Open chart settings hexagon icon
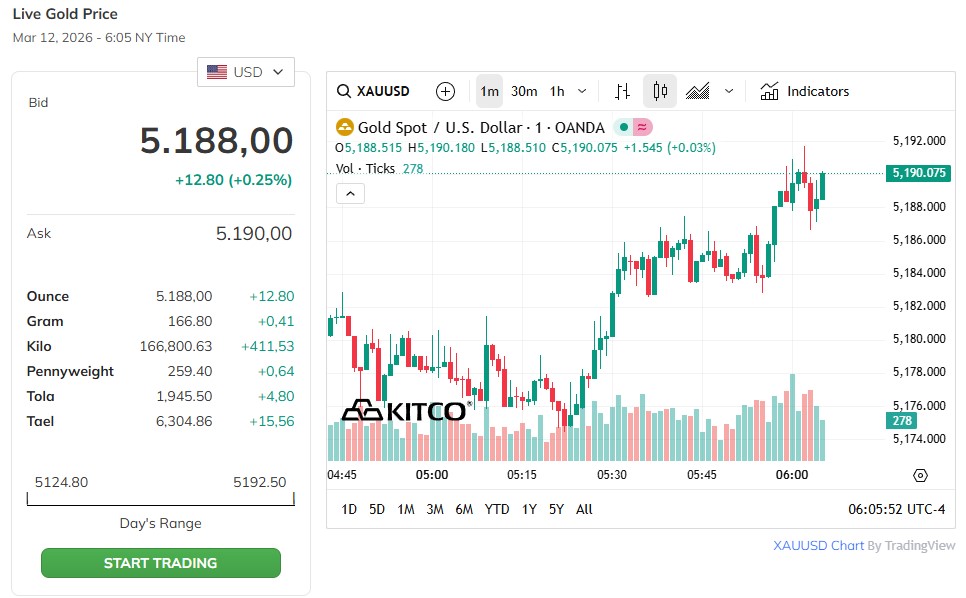The image size is (966, 598). click(x=921, y=475)
